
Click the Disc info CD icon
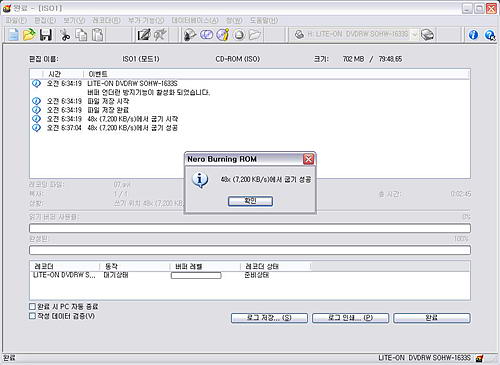tap(223, 35)
